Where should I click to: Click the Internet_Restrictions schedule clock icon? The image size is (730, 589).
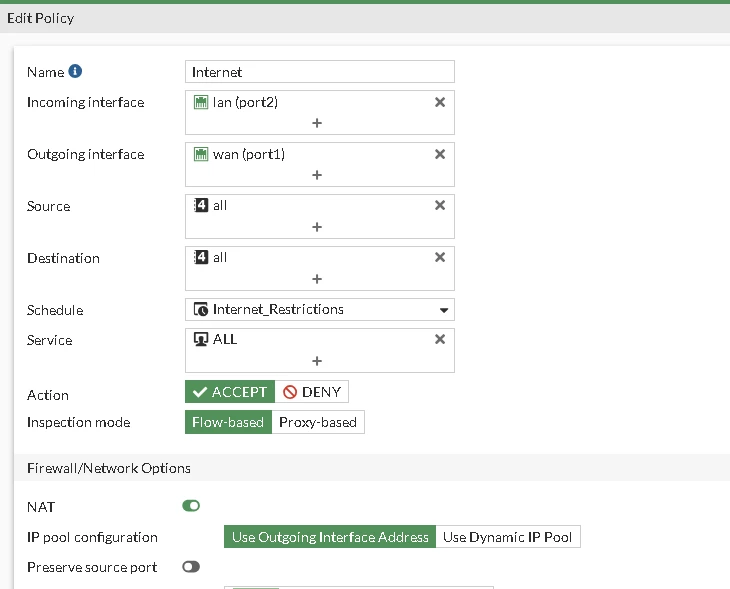pyautogui.click(x=201, y=310)
